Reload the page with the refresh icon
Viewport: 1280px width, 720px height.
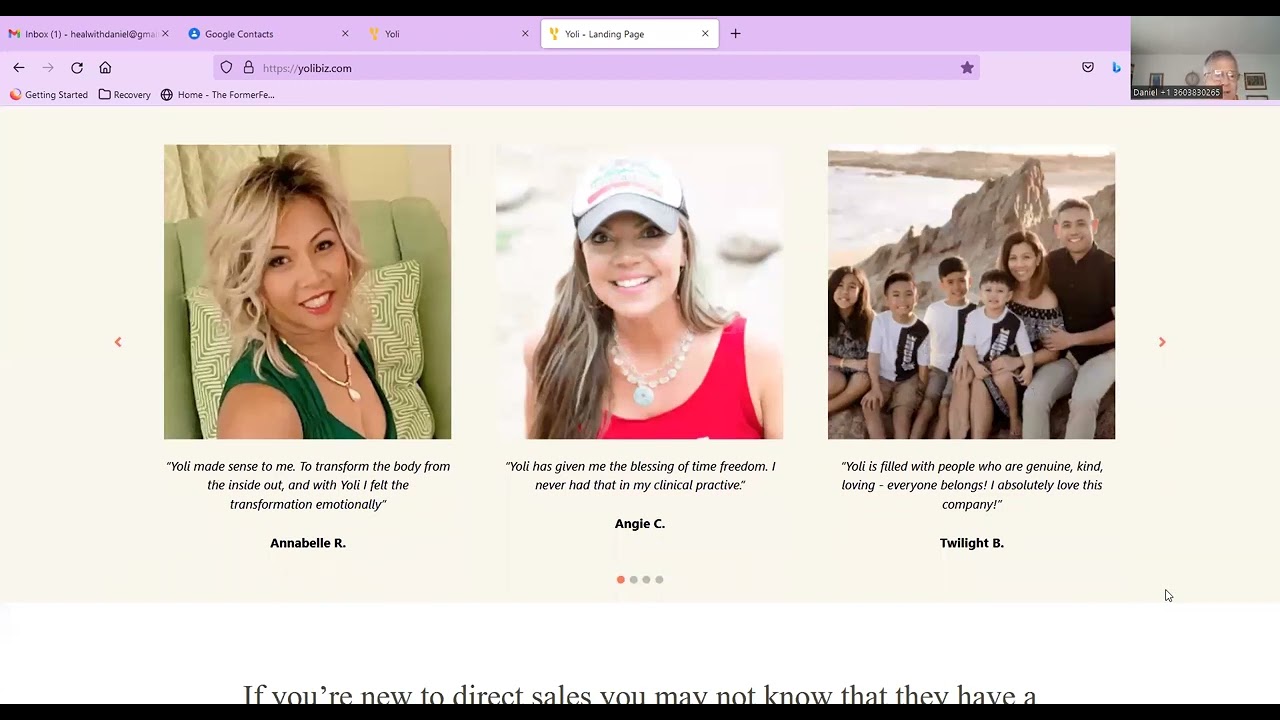coord(77,68)
